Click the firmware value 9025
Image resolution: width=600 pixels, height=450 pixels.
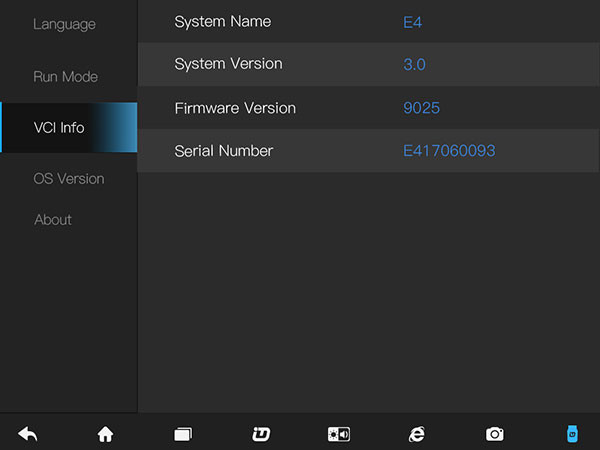coord(421,108)
